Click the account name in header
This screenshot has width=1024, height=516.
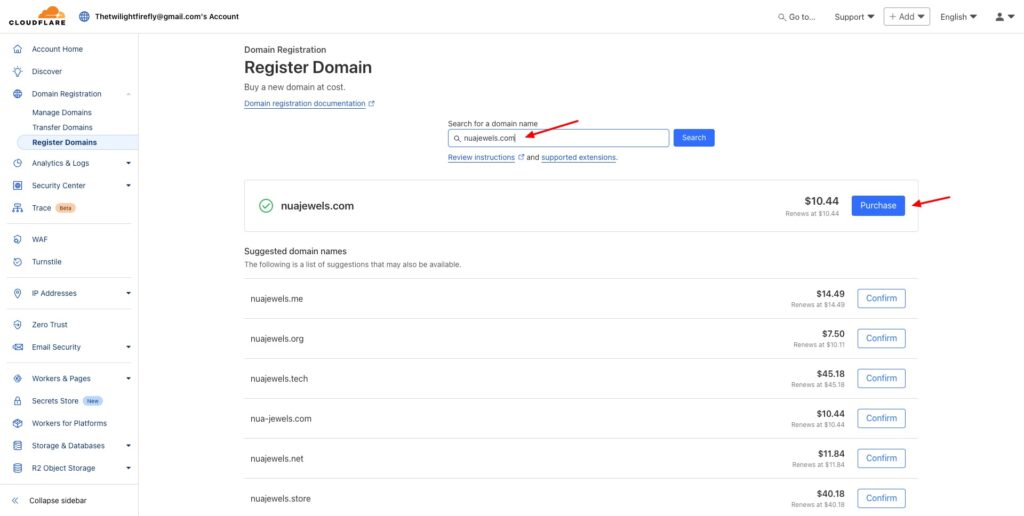167,16
